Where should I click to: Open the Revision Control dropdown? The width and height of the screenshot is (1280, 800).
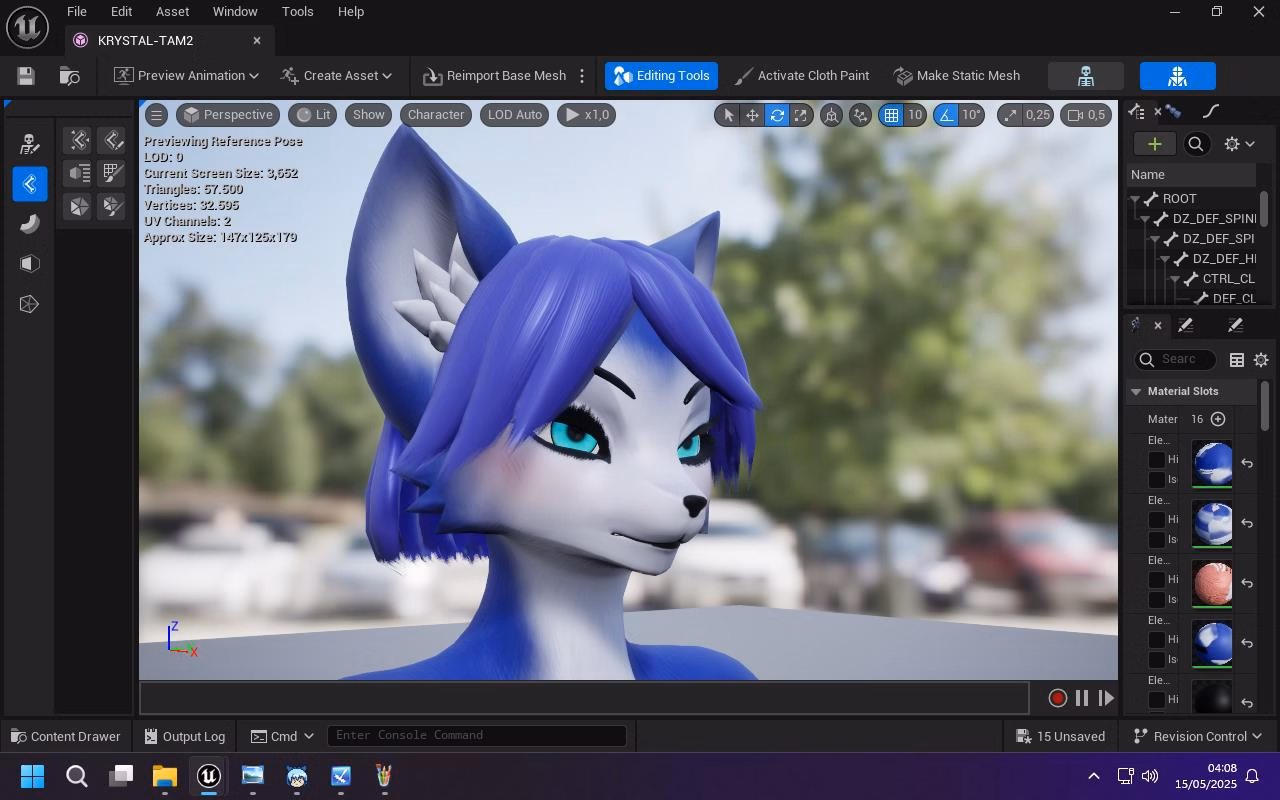[x=1198, y=737]
